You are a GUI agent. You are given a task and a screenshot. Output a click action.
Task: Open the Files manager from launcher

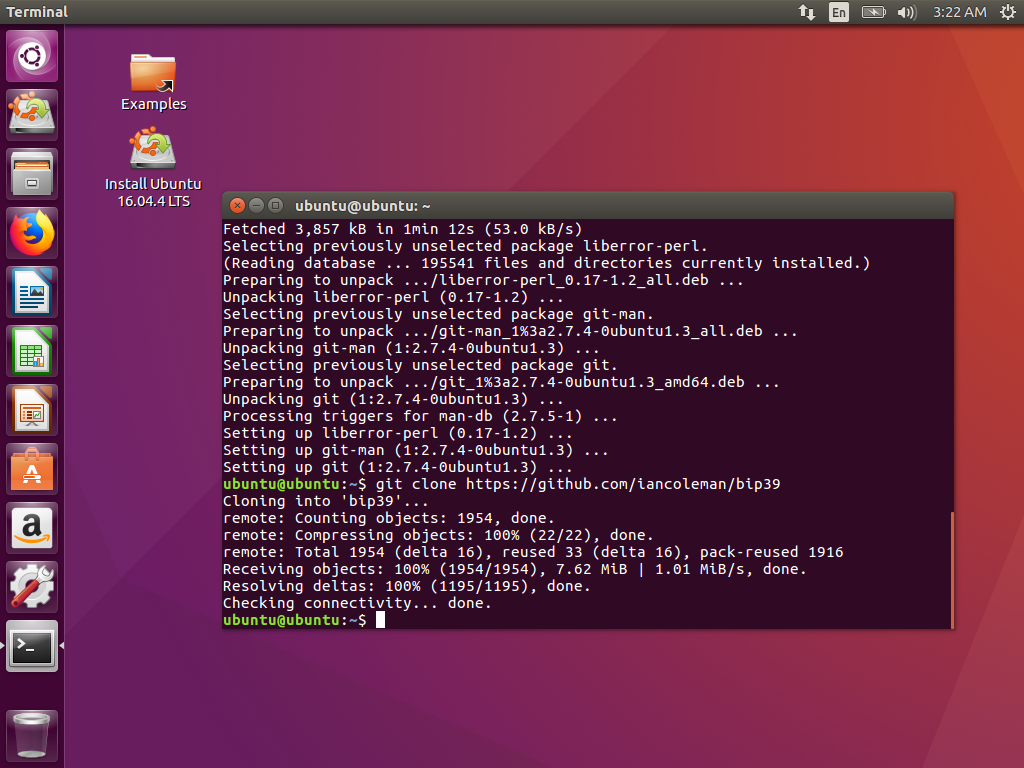(x=32, y=174)
